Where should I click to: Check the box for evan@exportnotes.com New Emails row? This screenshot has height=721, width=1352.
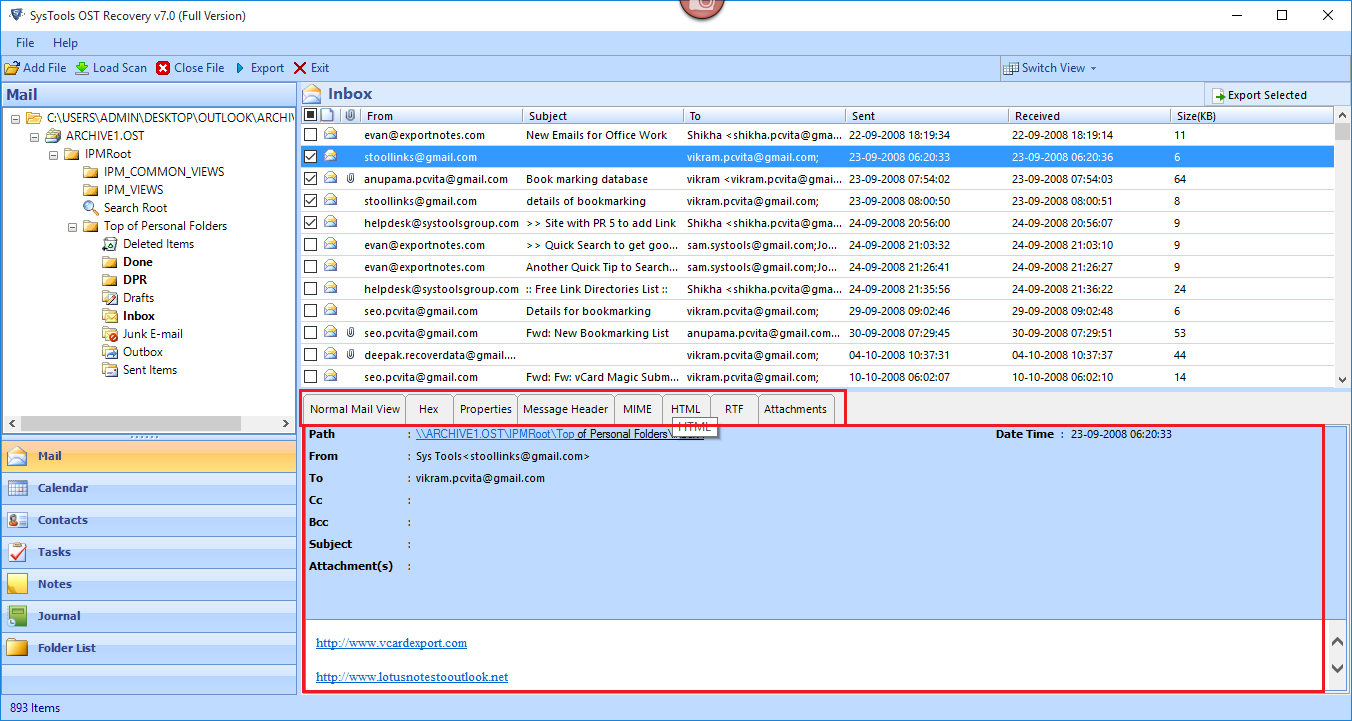pyautogui.click(x=311, y=135)
